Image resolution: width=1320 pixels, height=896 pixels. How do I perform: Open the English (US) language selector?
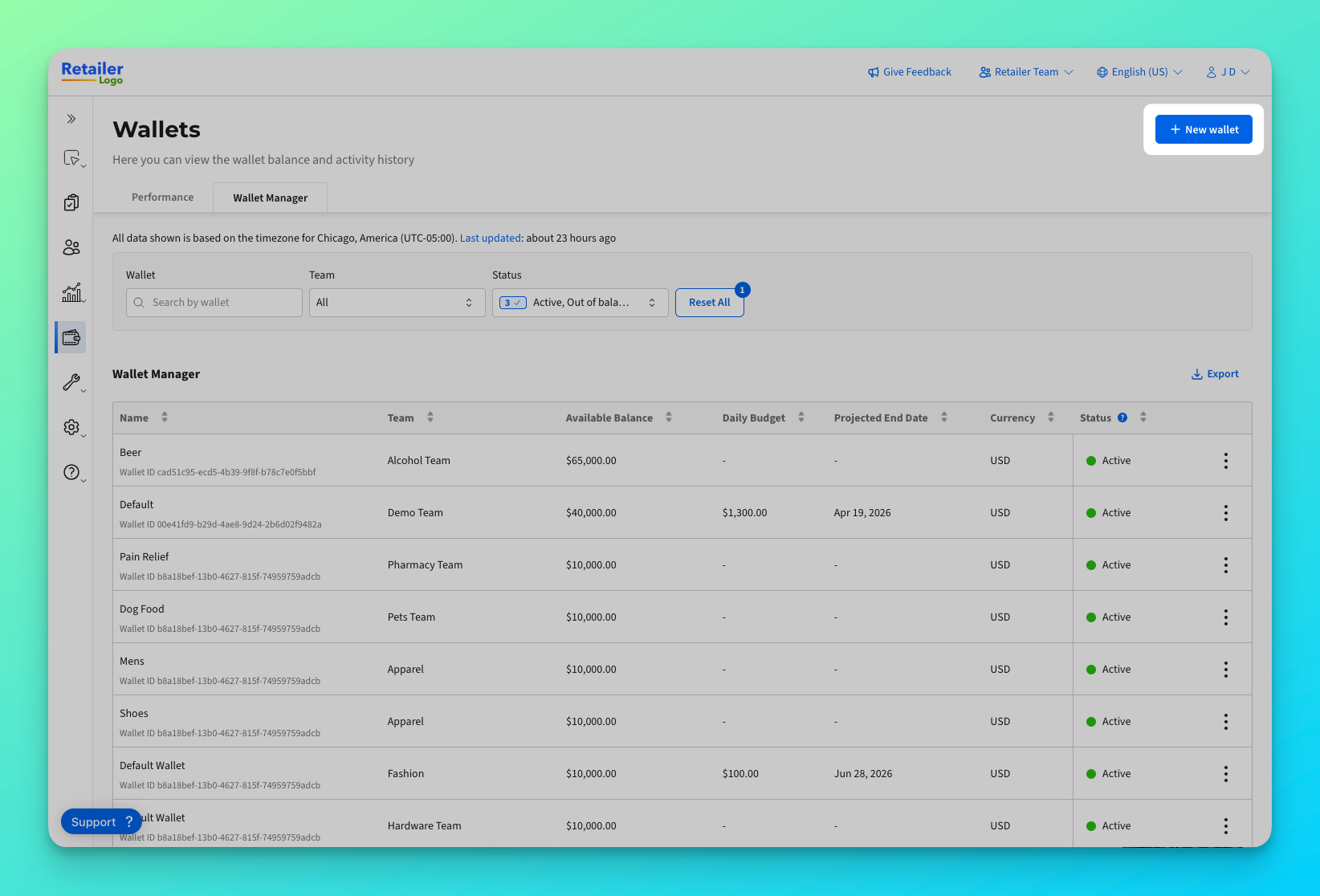pos(1139,72)
